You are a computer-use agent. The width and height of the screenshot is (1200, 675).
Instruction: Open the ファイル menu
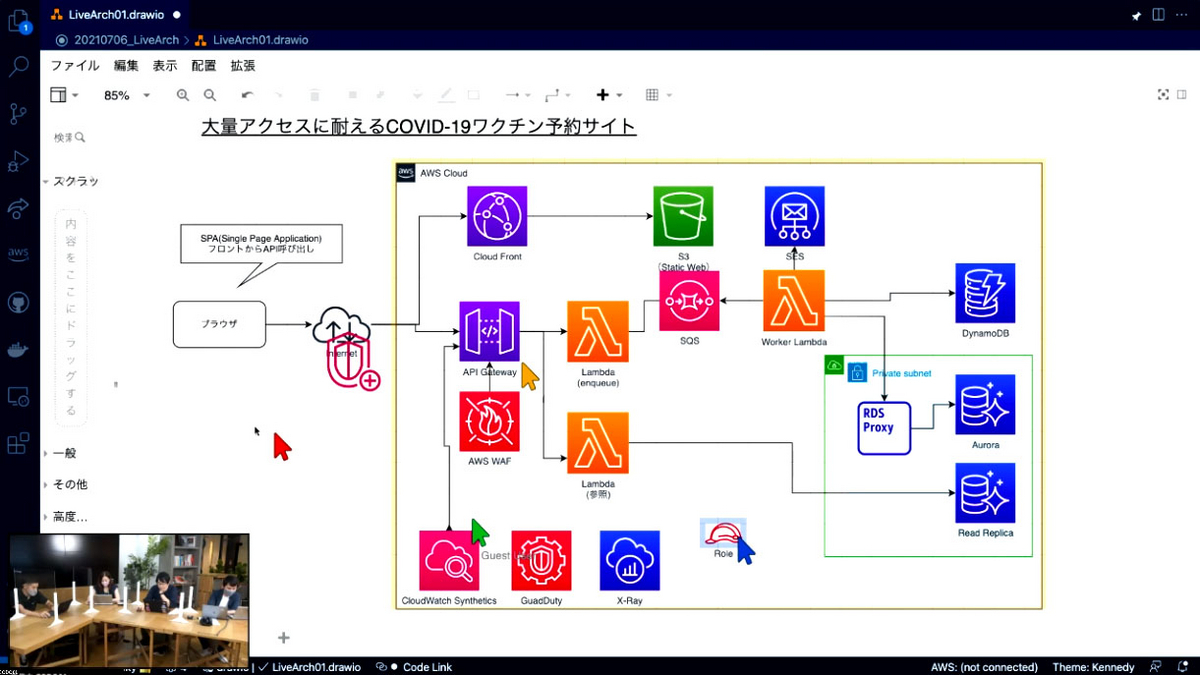pyautogui.click(x=75, y=65)
